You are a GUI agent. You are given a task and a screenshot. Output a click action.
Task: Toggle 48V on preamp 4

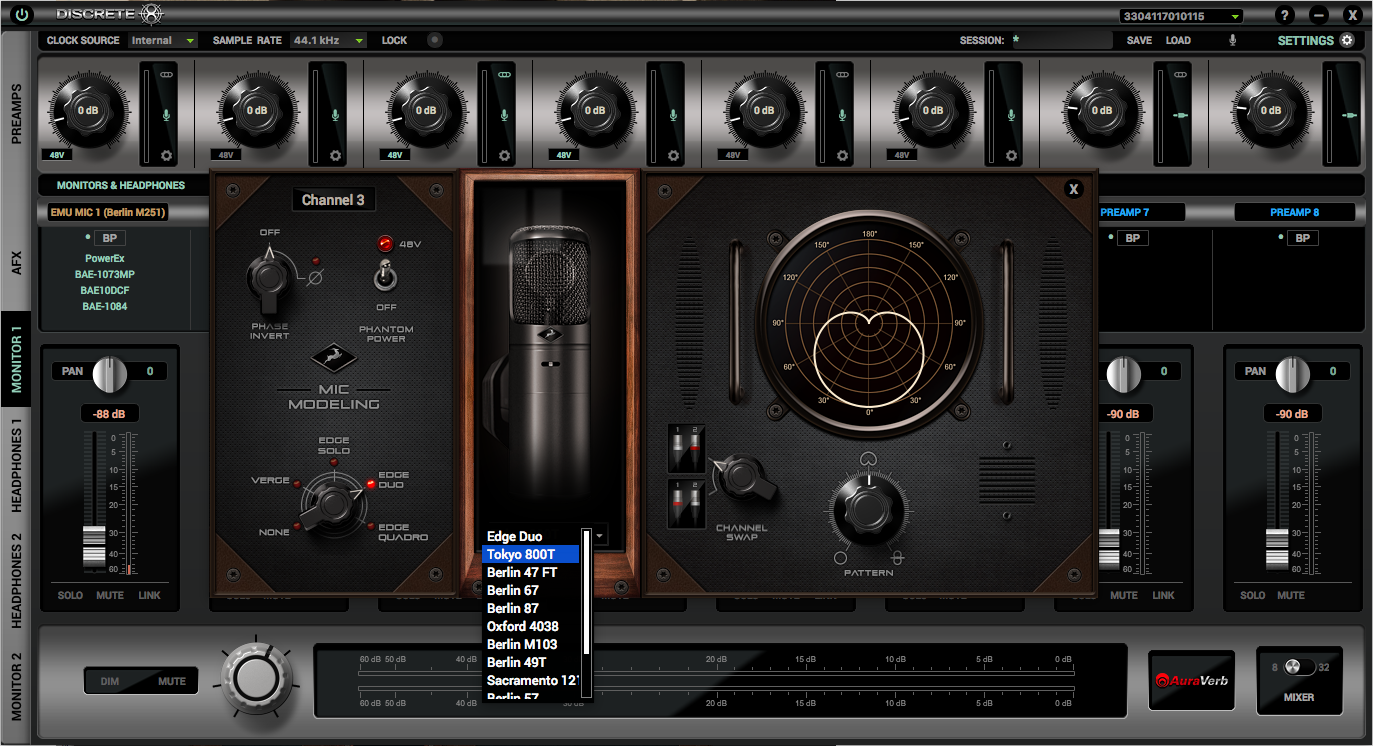click(x=563, y=155)
